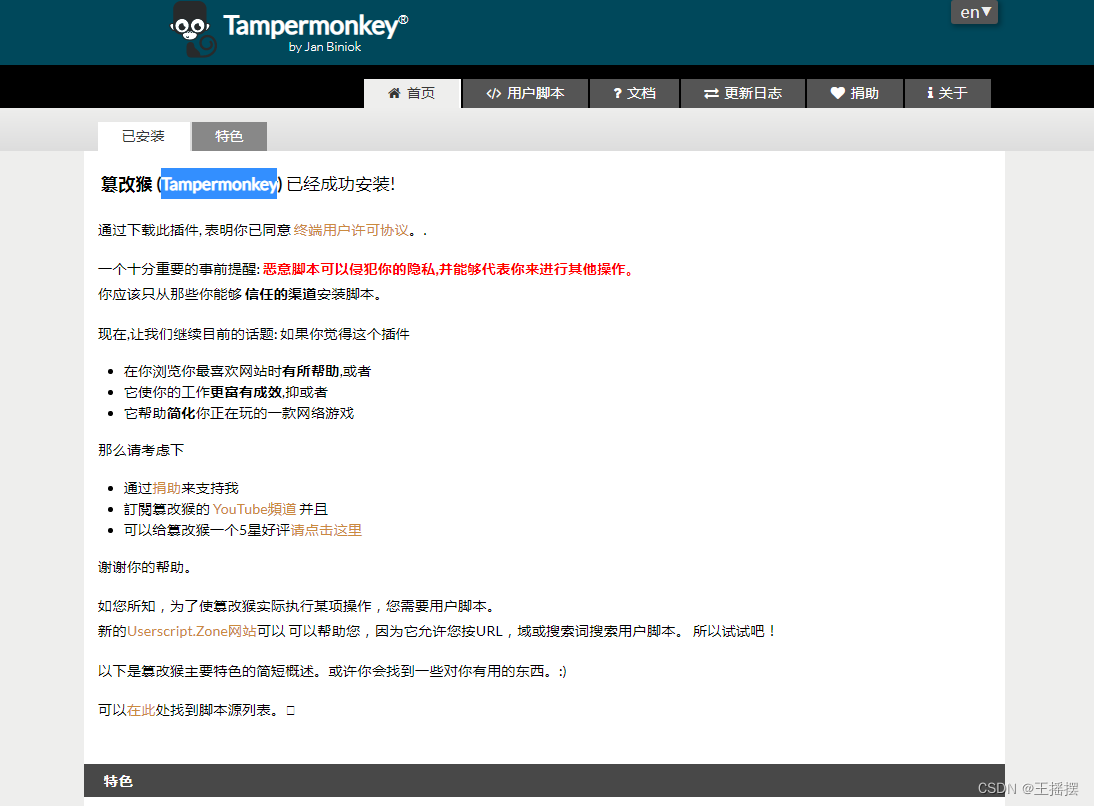This screenshot has width=1094, height=806.
Task: Click the info icon beside 关于
Action: point(930,93)
